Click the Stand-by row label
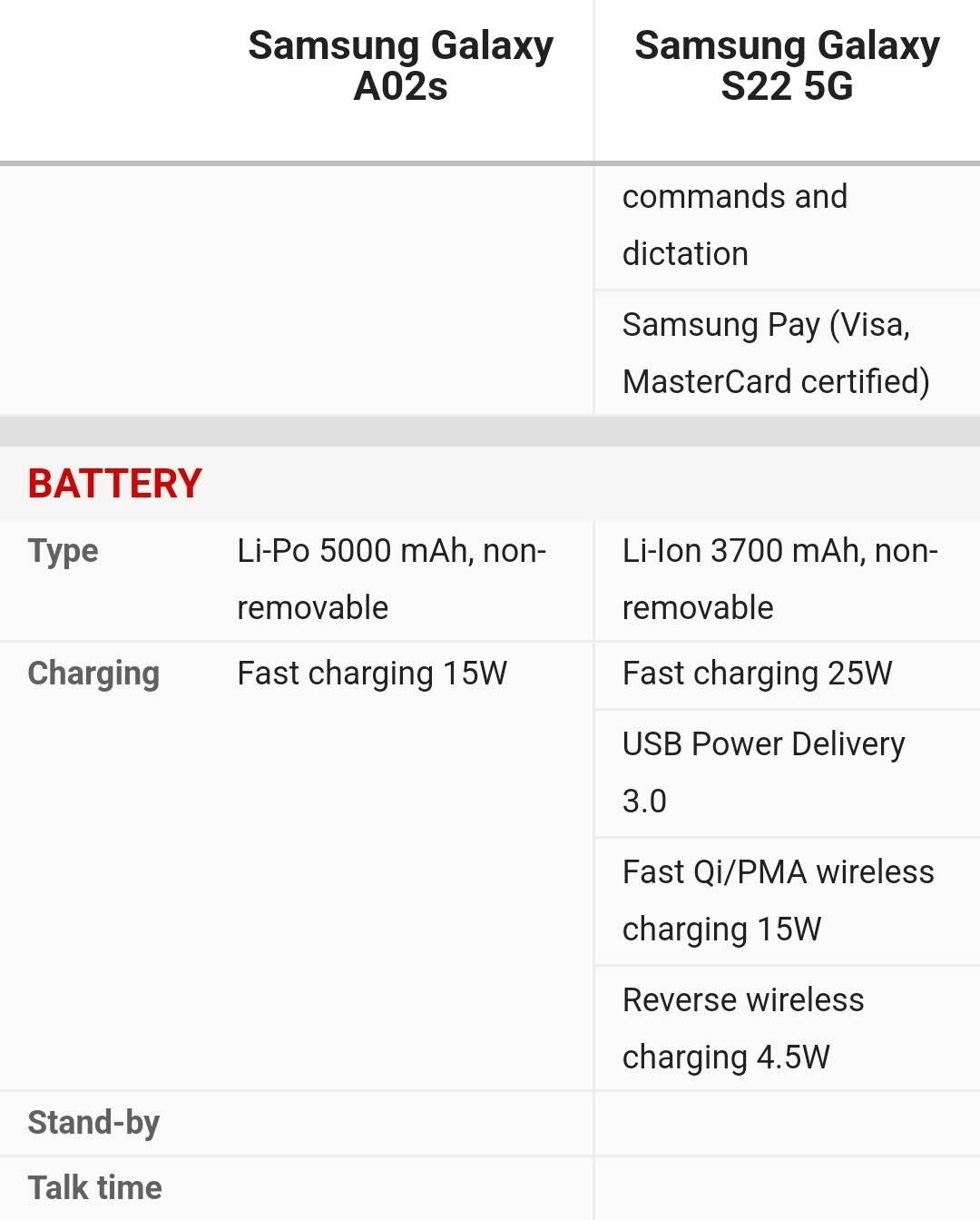Image resolution: width=980 pixels, height=1220 pixels. (x=93, y=1123)
